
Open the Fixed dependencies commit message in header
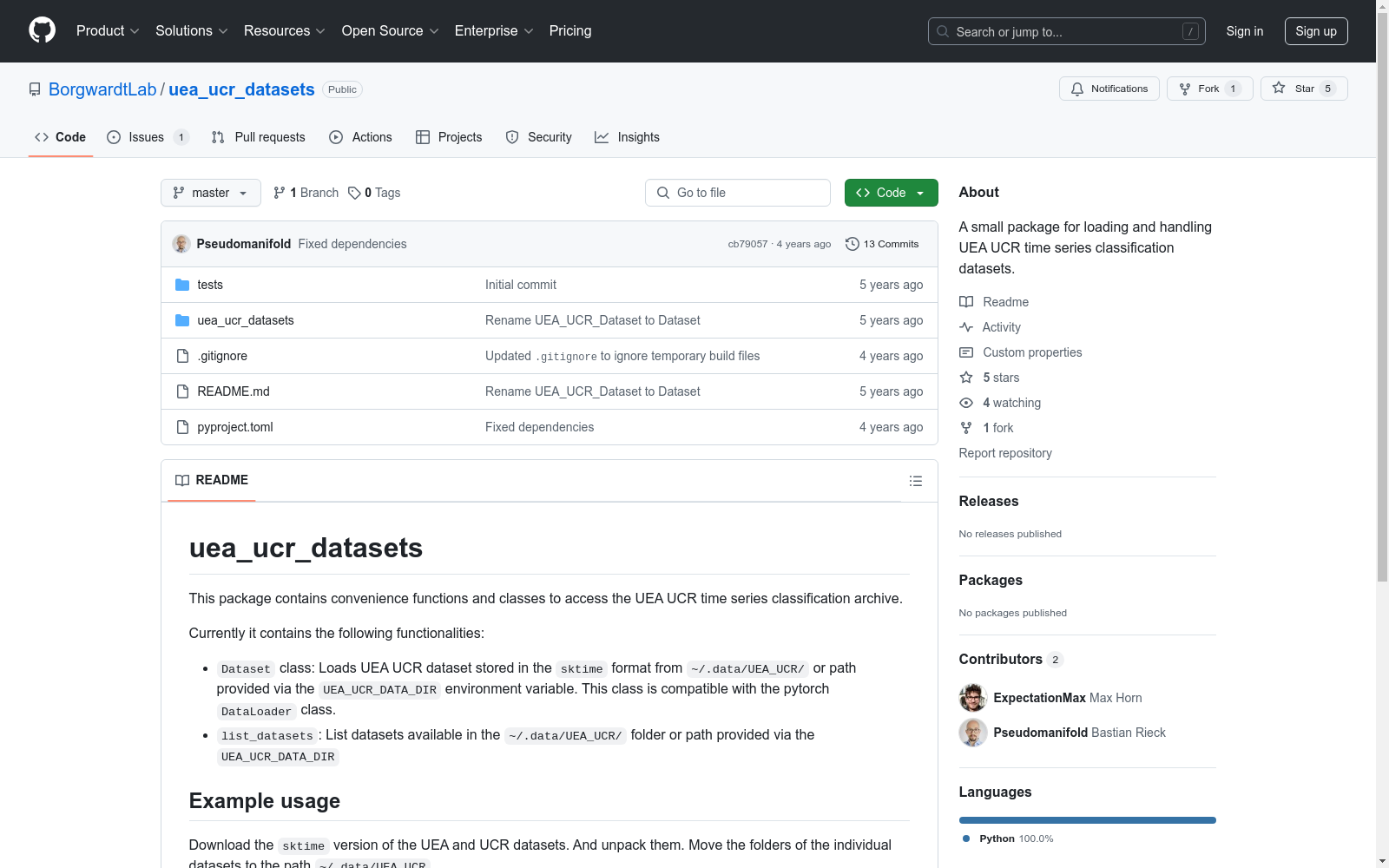[x=352, y=244]
